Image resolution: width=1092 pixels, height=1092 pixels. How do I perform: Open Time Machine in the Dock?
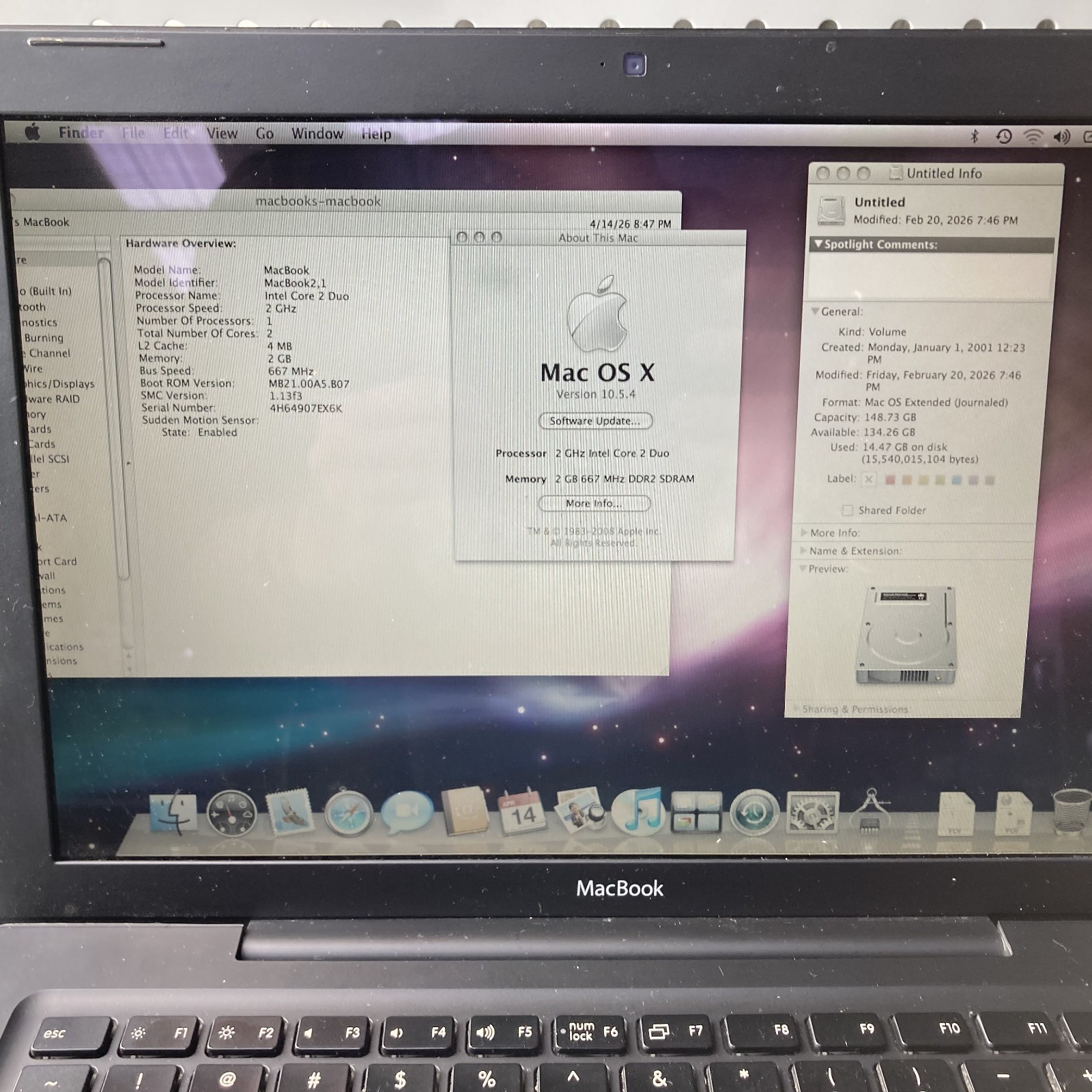(x=754, y=813)
